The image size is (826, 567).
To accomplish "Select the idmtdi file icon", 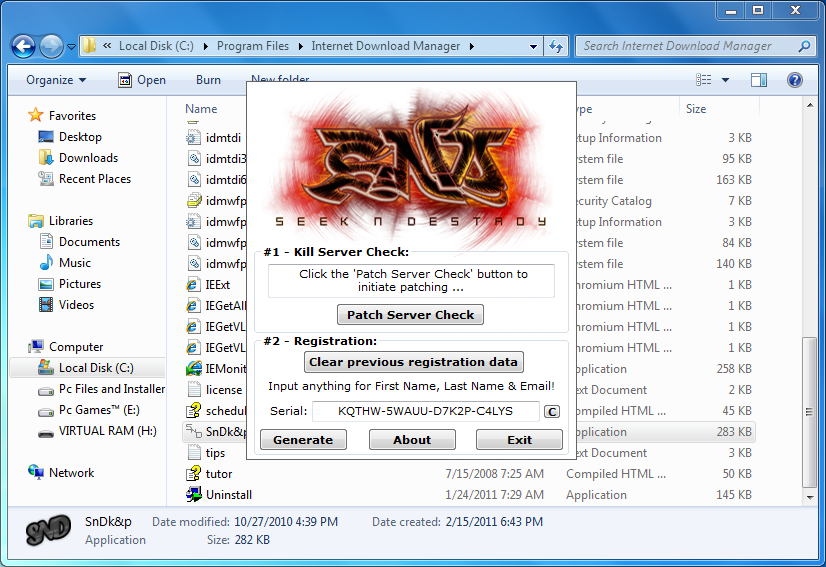I will click(194, 138).
